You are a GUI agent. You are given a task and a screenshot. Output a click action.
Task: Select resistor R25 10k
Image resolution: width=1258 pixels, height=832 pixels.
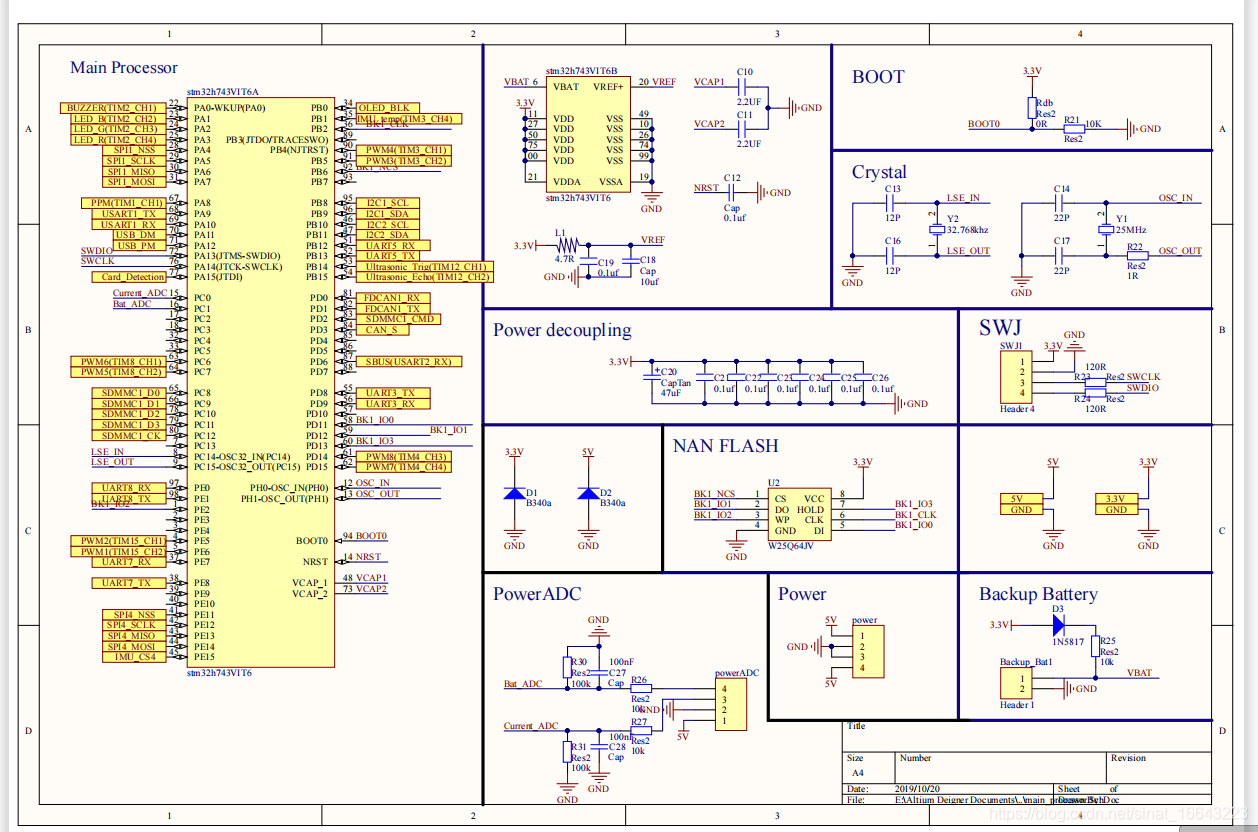coord(1095,647)
